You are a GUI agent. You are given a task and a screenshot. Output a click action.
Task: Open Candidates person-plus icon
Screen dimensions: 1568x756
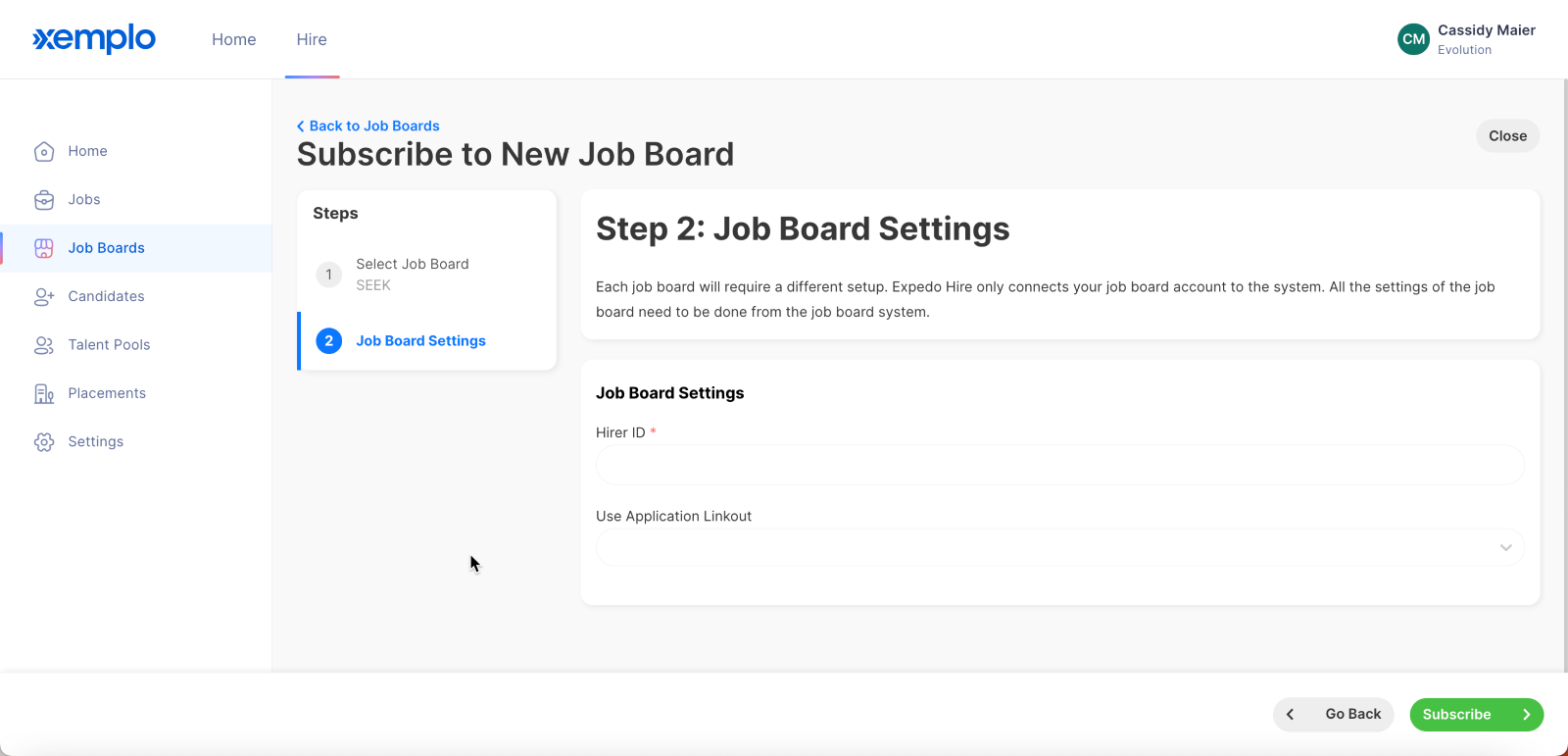click(x=44, y=296)
